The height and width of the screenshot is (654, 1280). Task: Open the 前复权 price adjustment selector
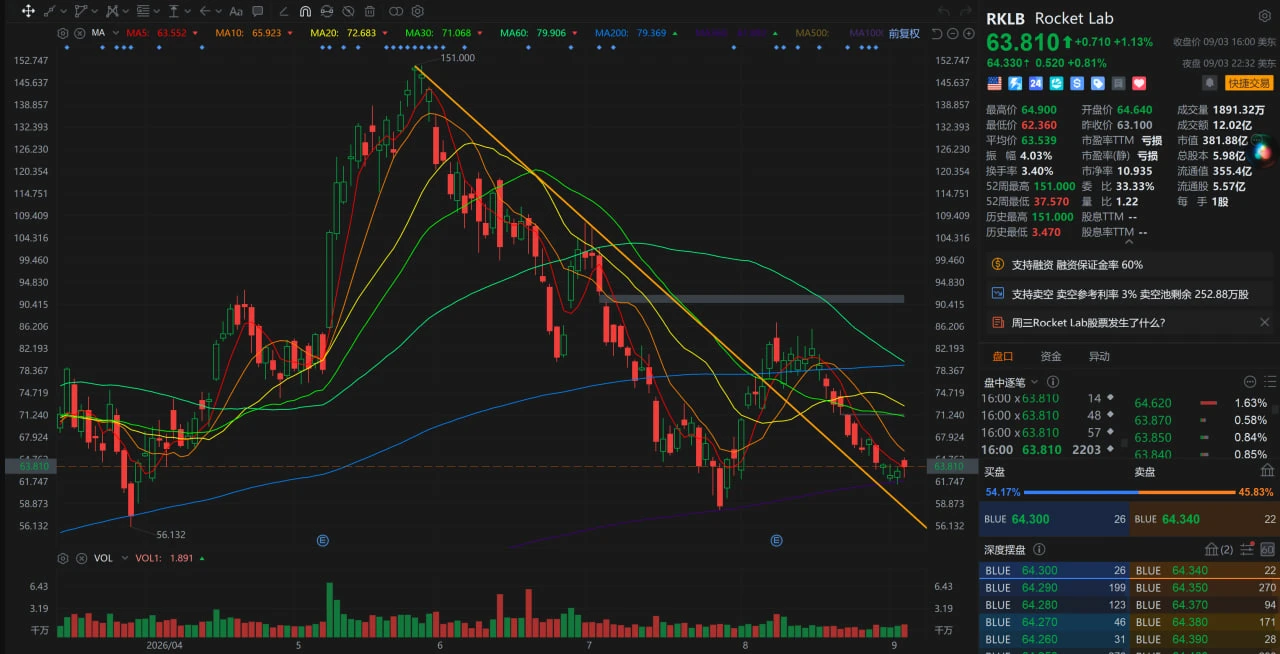[903, 33]
